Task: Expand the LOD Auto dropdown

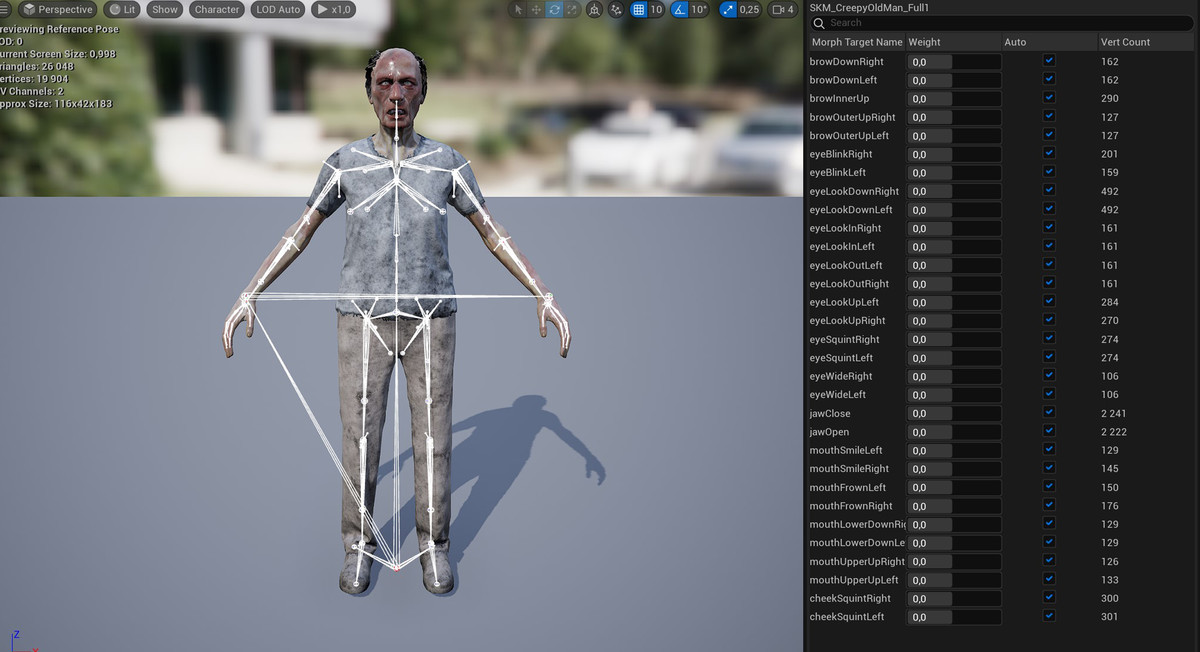Action: tap(277, 9)
